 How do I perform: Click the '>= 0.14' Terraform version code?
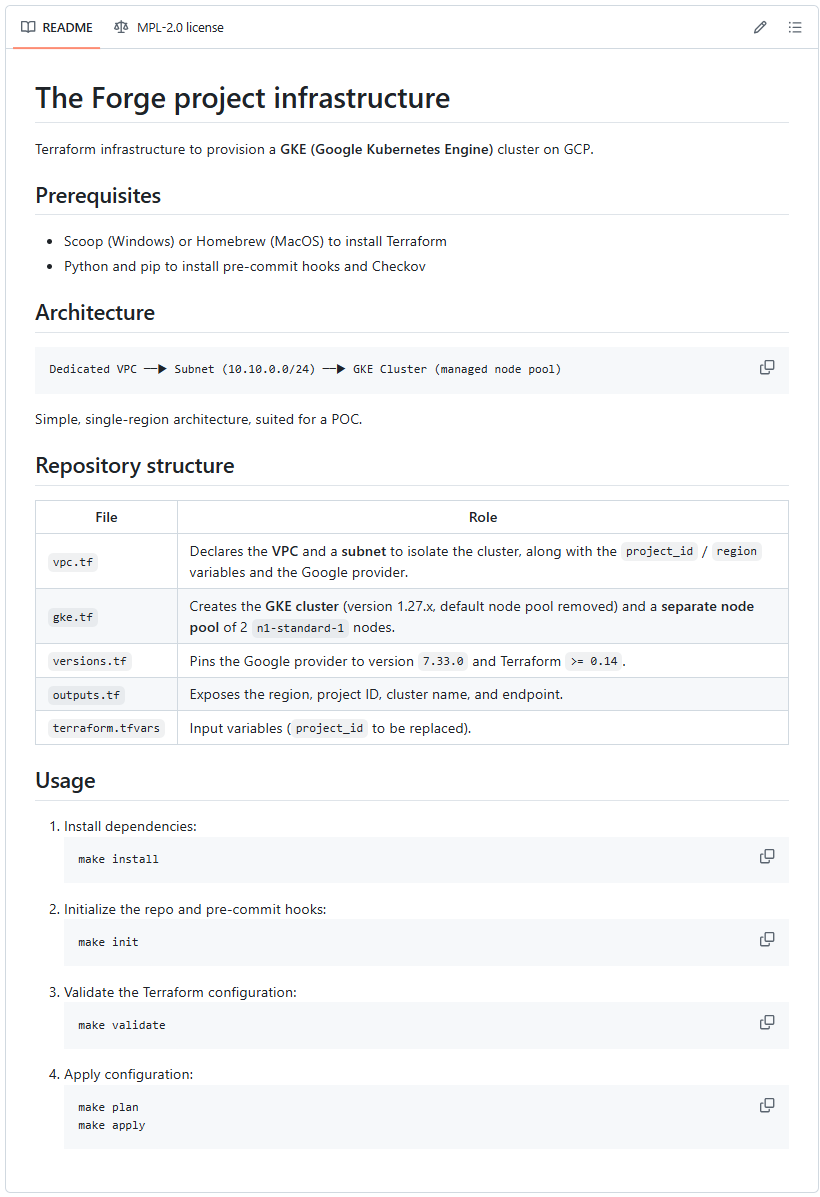[x=594, y=661]
